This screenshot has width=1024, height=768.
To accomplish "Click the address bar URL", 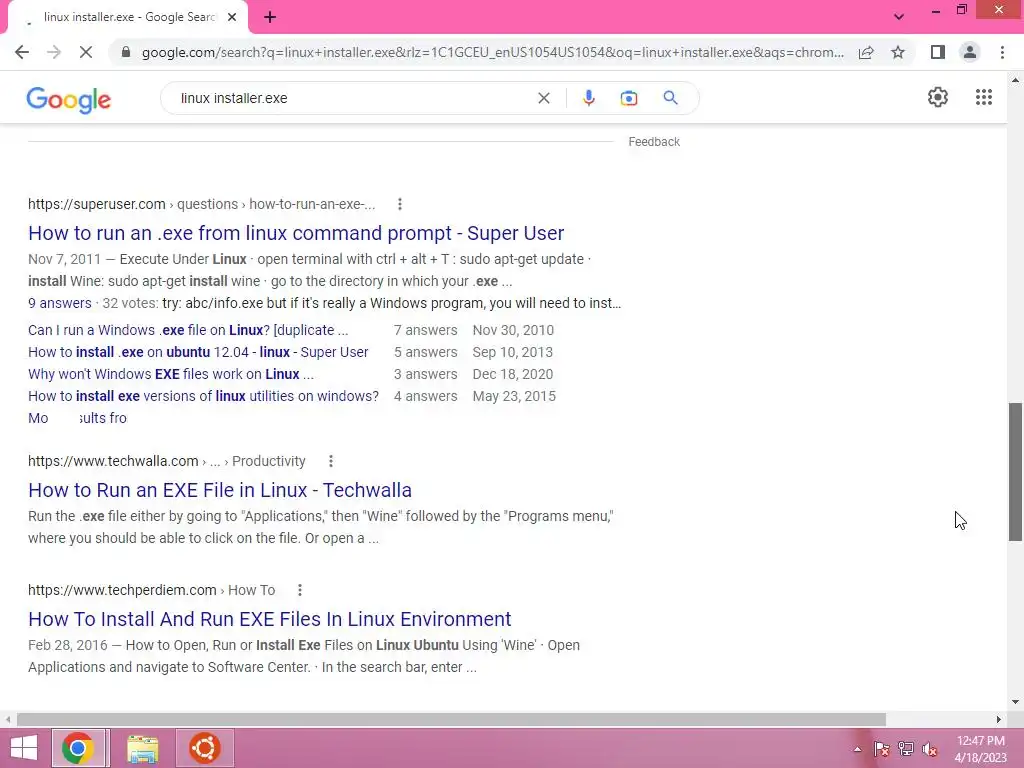I will coord(493,52).
